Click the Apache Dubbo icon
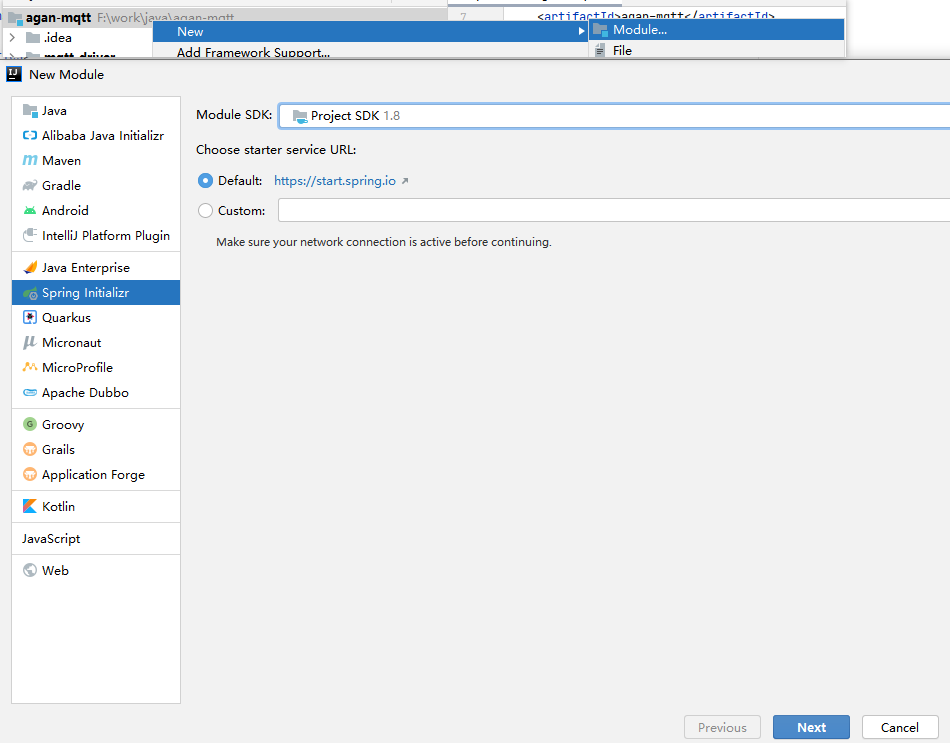This screenshot has width=950, height=743. 30,393
